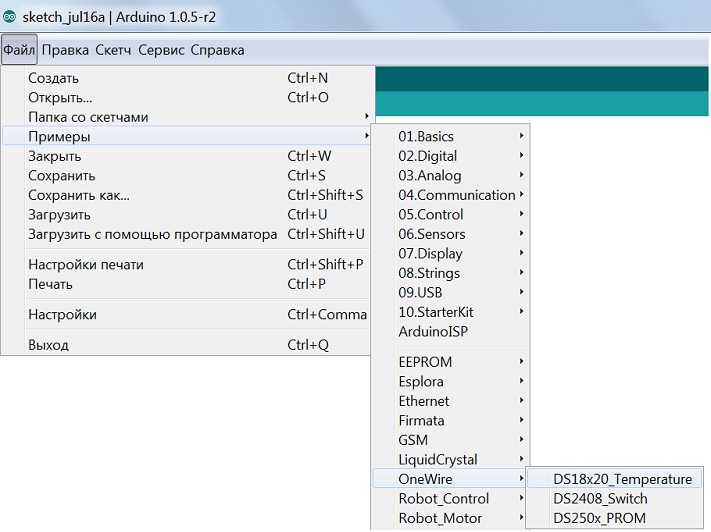This screenshot has width=711, height=532.
Task: Open the Файл menu
Action: pyautogui.click(x=19, y=49)
